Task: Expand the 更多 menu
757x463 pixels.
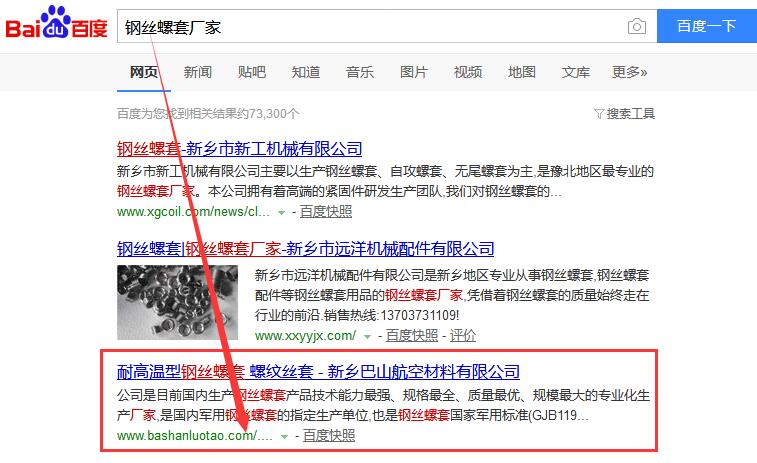Action: pyautogui.click(x=629, y=72)
